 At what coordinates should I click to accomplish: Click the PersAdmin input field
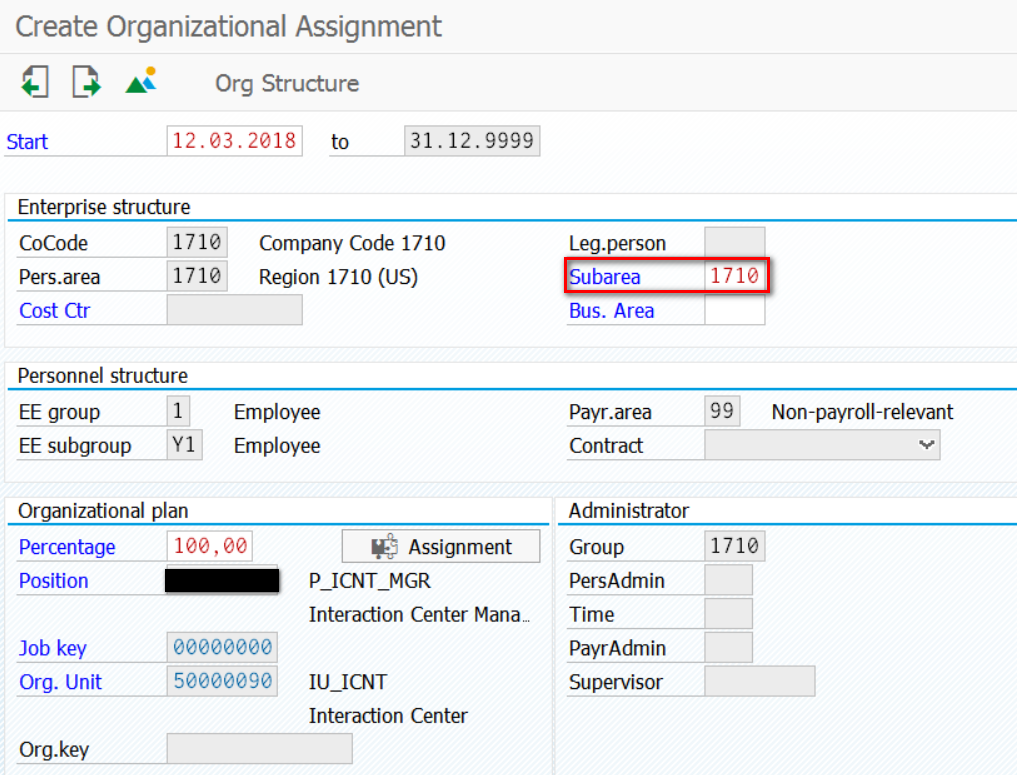728,580
